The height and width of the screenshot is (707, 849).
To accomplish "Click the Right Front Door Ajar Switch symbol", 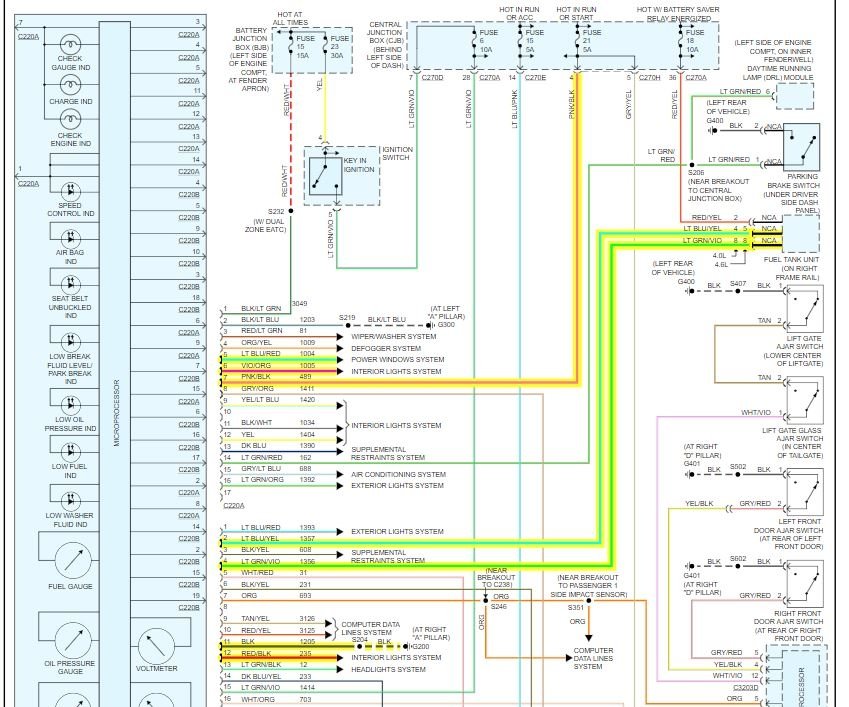I will coord(805,584).
